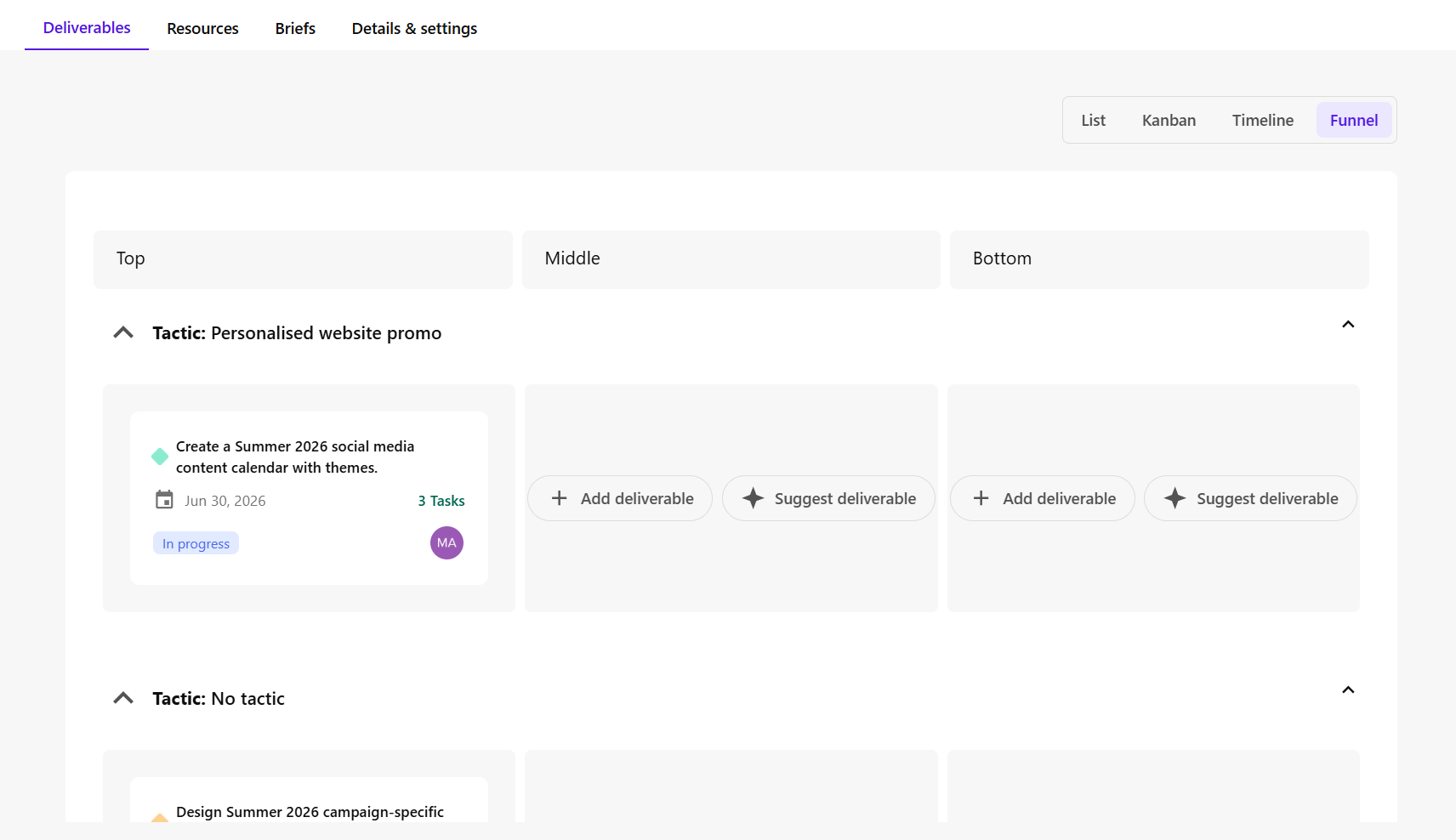Open Summer 2026 social media content calendar card
1456x840 pixels.
click(309, 498)
